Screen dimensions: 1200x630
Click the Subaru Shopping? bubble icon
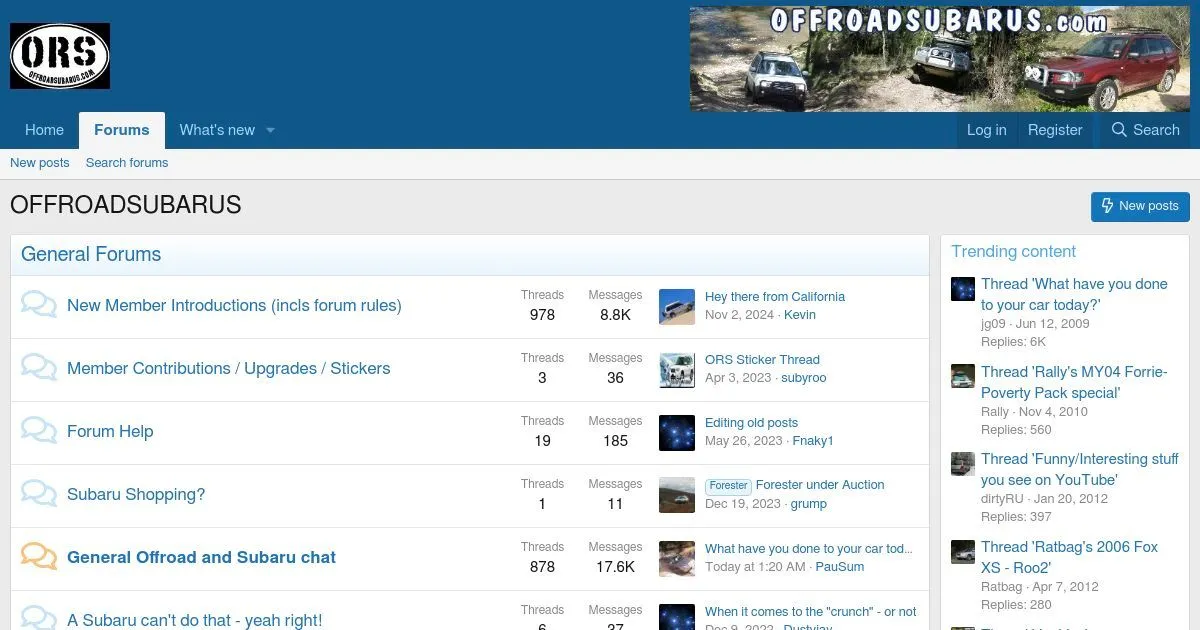coord(39,493)
